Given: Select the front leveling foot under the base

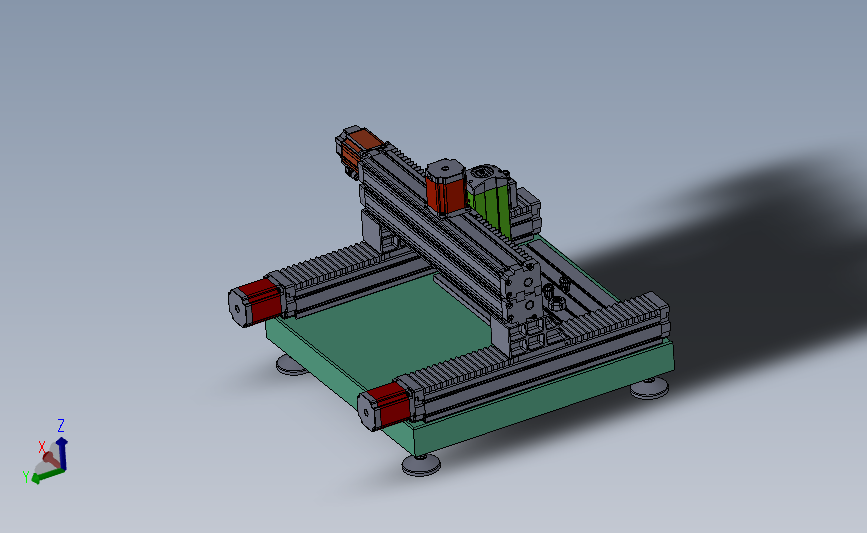Looking at the screenshot, I should point(421,464).
